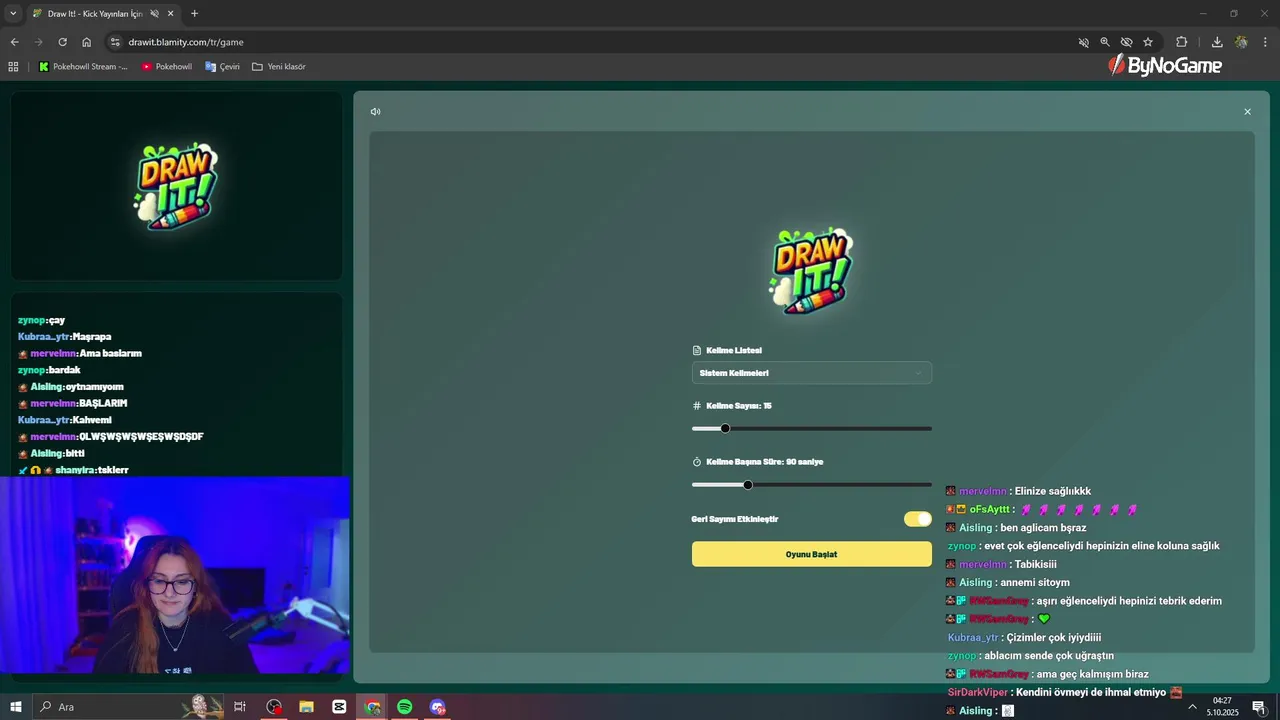The height and width of the screenshot is (720, 1280).
Task: Click the Oyunu Başlat button
Action: [x=812, y=554]
